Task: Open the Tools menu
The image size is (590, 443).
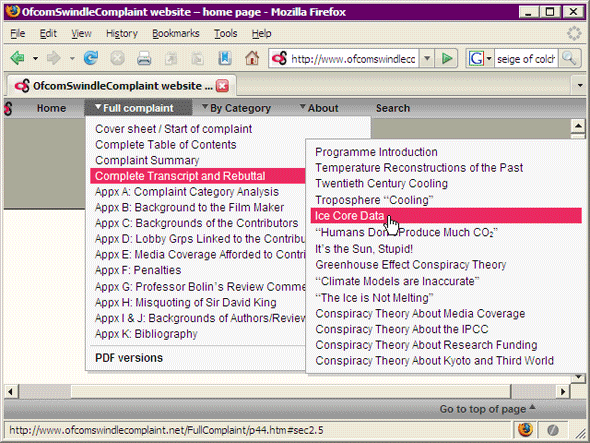Action: 225,33
